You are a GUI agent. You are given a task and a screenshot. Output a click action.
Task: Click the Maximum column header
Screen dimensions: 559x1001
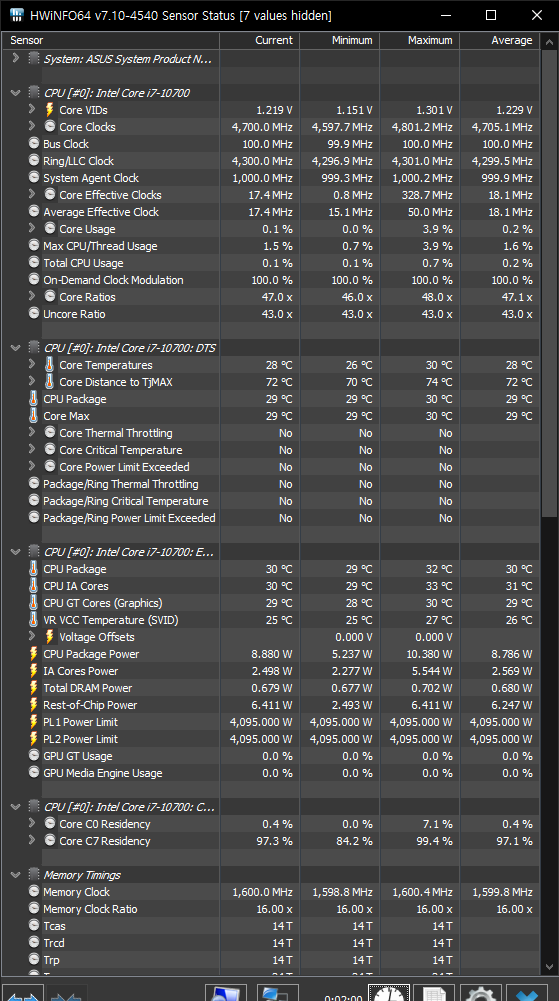click(x=419, y=40)
